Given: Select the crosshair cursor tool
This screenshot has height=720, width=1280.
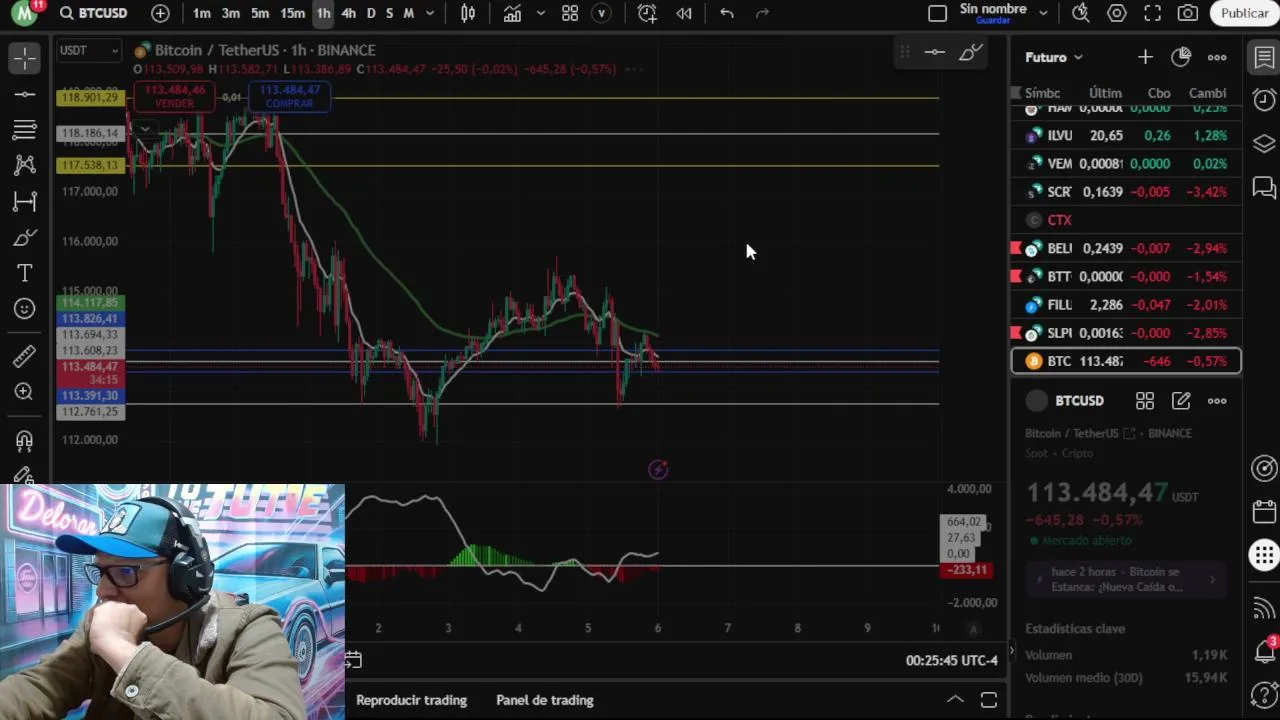Looking at the screenshot, I should click(x=25, y=58).
